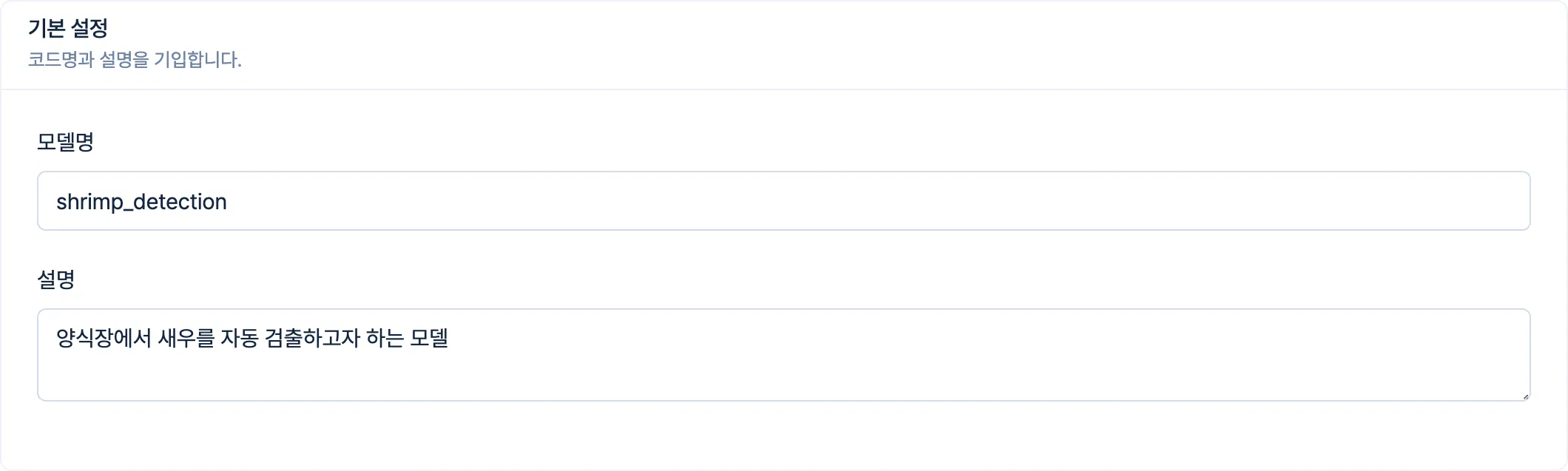Screen dimensions: 1568x471
Task: Click the textarea resize handle corner
Action: (1525, 396)
